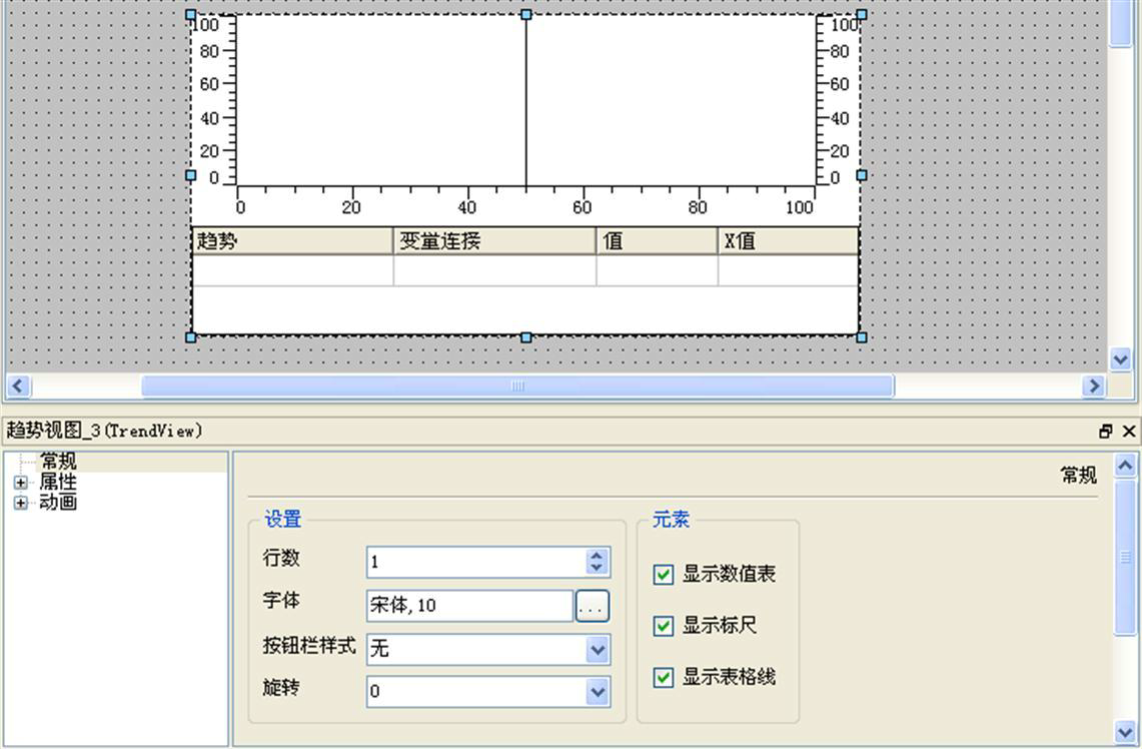
Task: Click the 值 column header
Action: [x=657, y=241]
